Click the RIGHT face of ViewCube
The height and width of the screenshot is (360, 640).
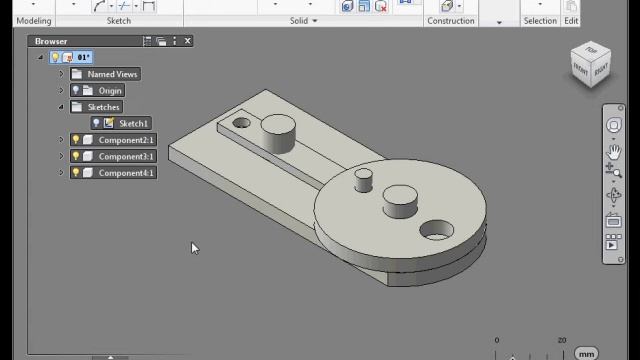(601, 70)
